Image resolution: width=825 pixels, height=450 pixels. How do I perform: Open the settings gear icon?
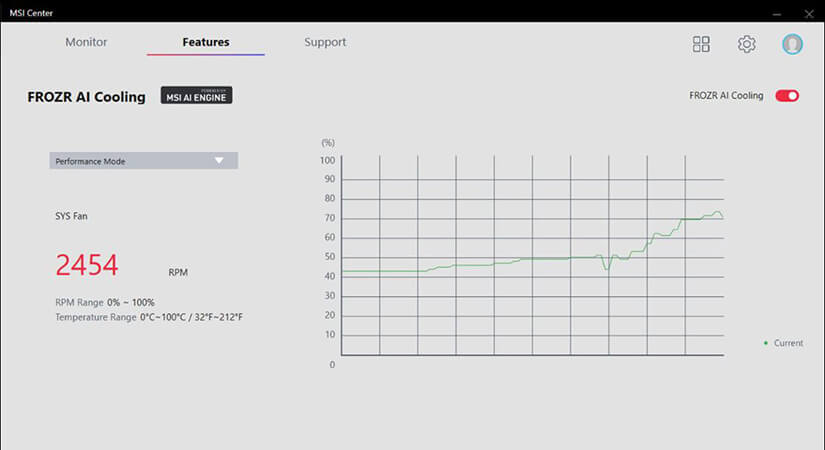pyautogui.click(x=746, y=44)
